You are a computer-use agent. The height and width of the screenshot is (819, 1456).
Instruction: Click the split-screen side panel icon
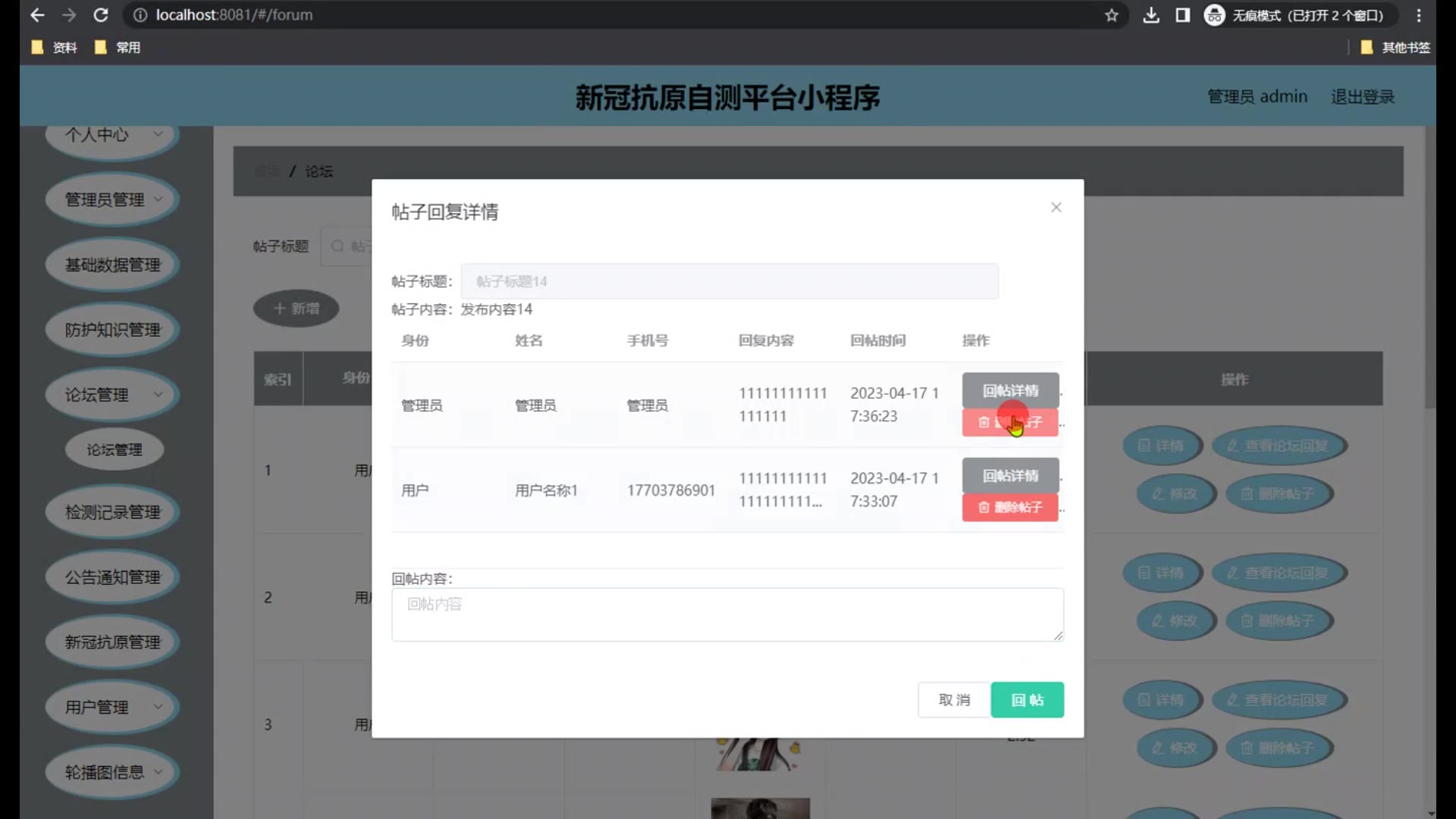click(1182, 15)
